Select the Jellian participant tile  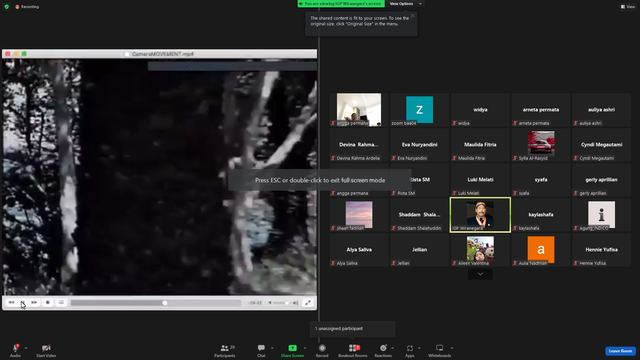[x=419, y=250]
